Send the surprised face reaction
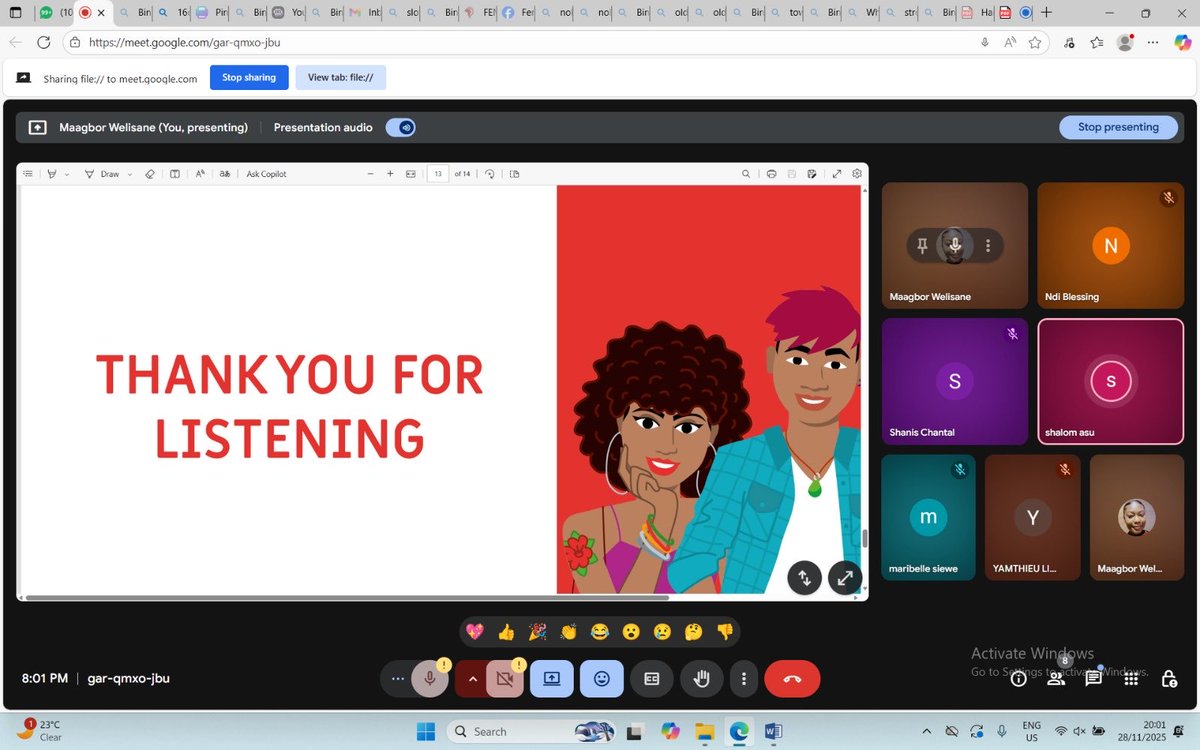Image resolution: width=1200 pixels, height=750 pixels. click(x=631, y=632)
